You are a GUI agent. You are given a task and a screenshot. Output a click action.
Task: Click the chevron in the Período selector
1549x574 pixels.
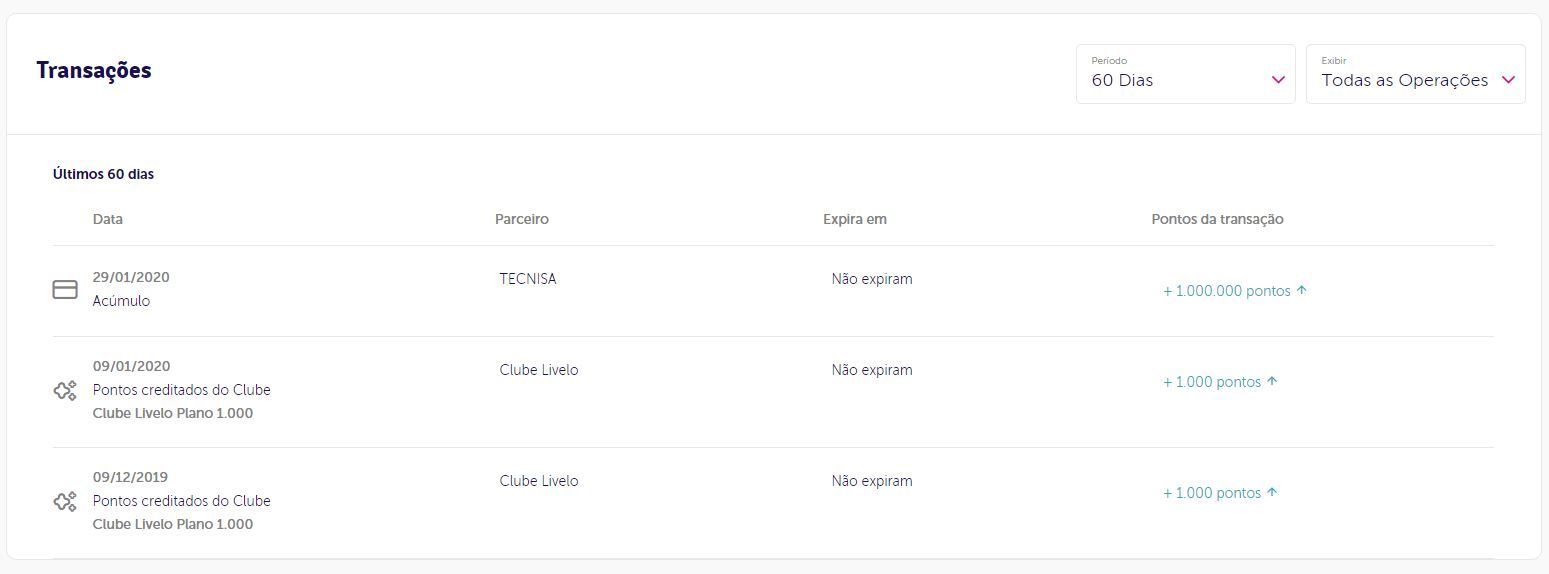pyautogui.click(x=1278, y=80)
